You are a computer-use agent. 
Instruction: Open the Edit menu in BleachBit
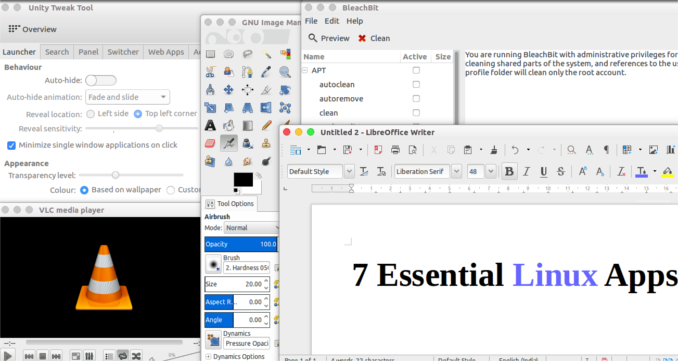(x=332, y=21)
